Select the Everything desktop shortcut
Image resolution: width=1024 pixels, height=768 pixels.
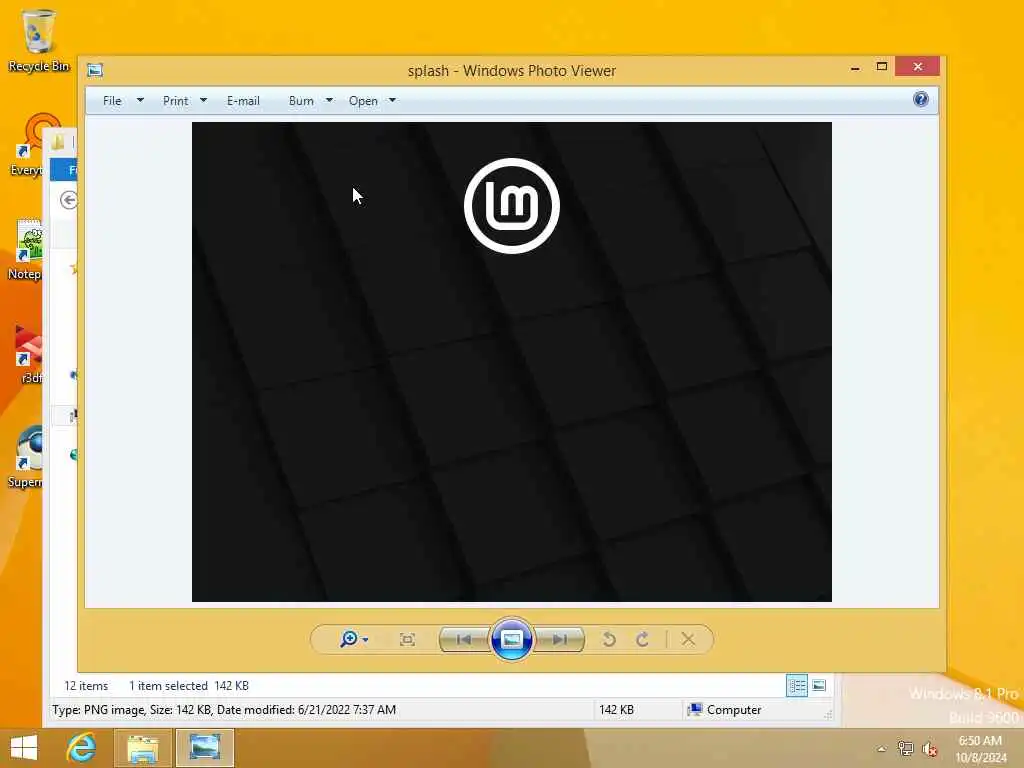tap(27, 145)
